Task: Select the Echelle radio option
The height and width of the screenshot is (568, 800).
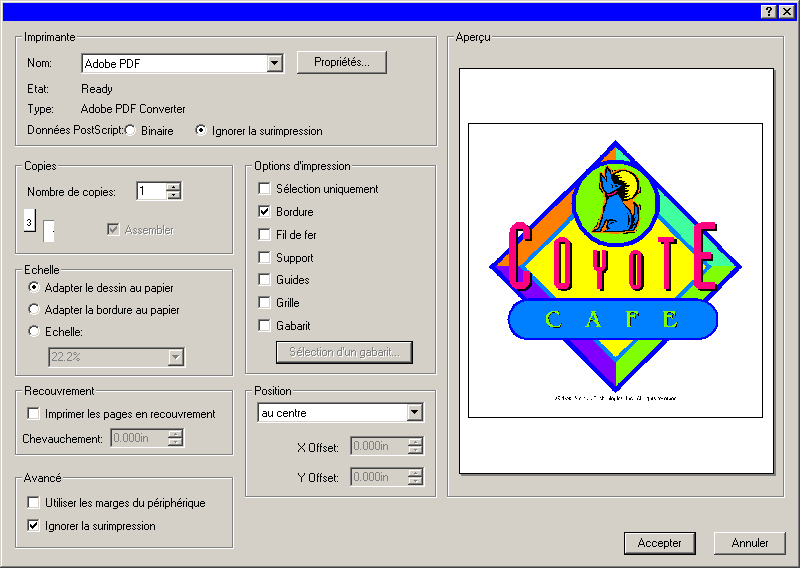Action: point(35,332)
